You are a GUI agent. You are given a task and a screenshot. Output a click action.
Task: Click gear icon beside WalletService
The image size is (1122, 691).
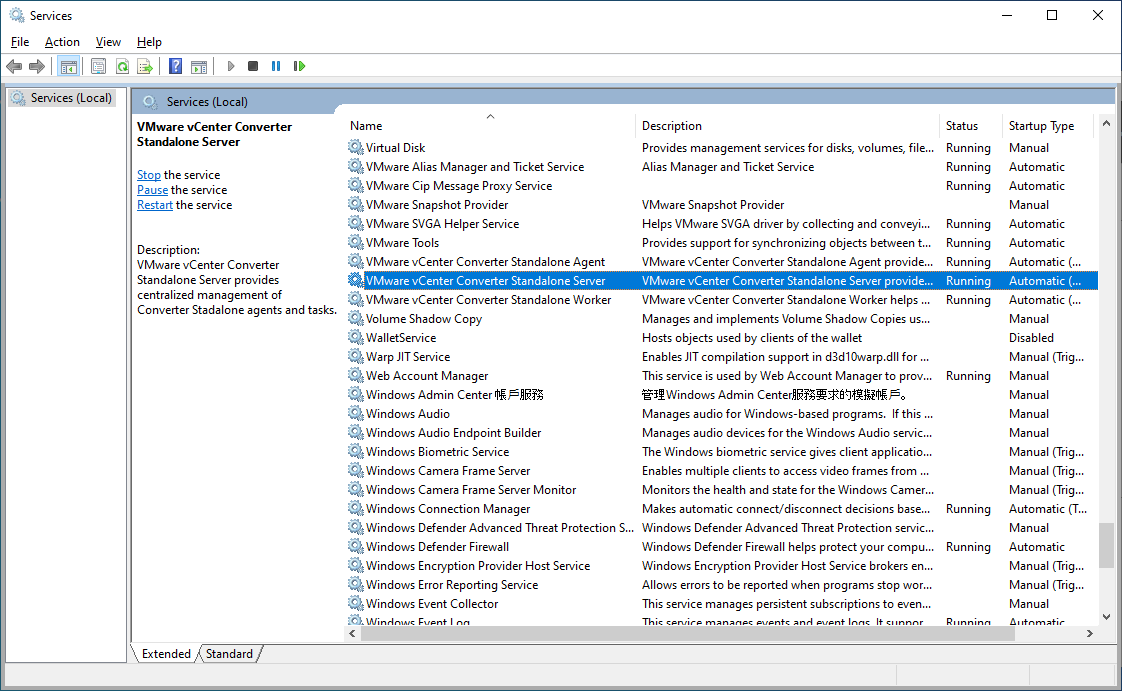pyautogui.click(x=356, y=338)
